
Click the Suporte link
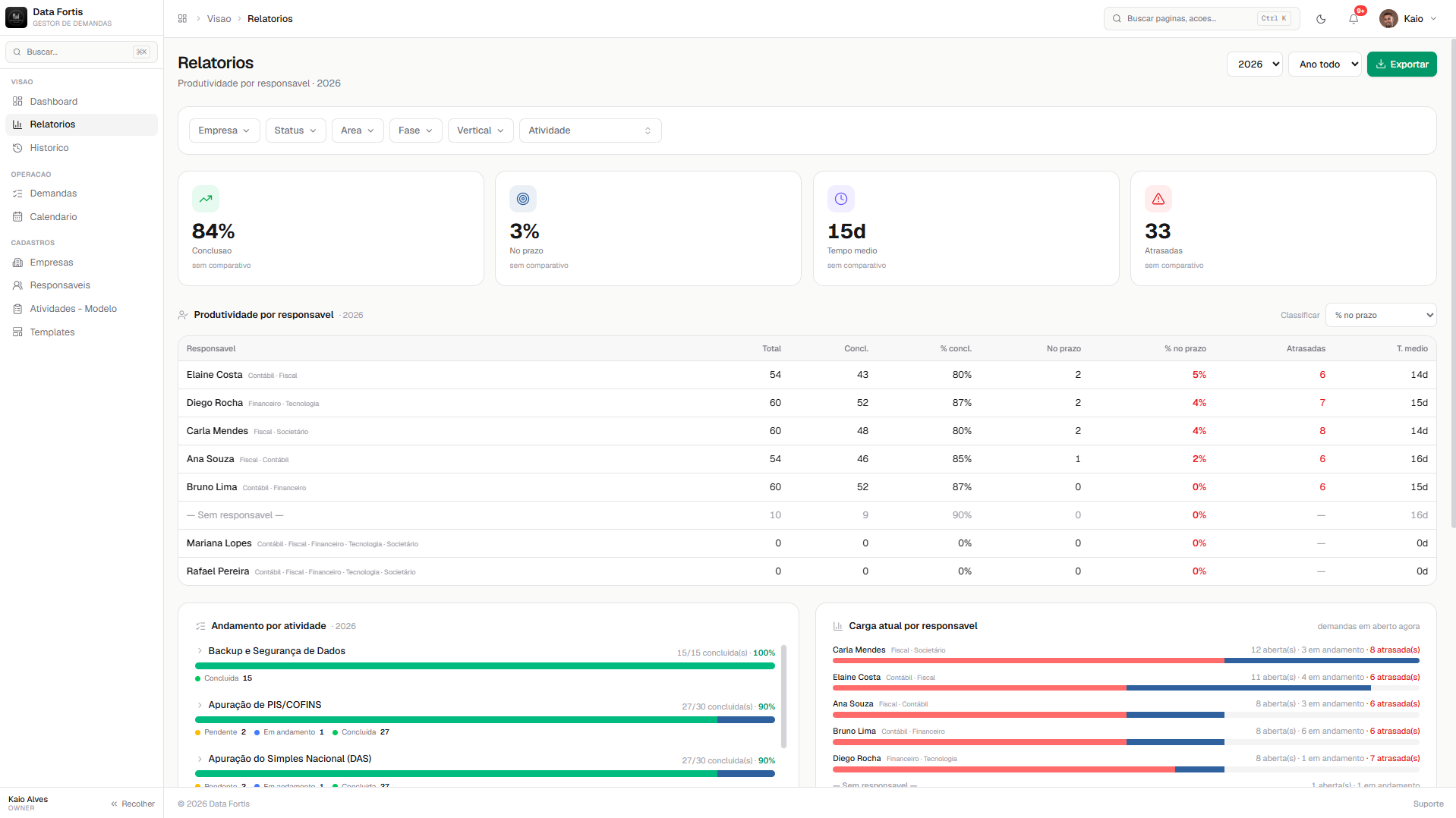pyautogui.click(x=1428, y=804)
